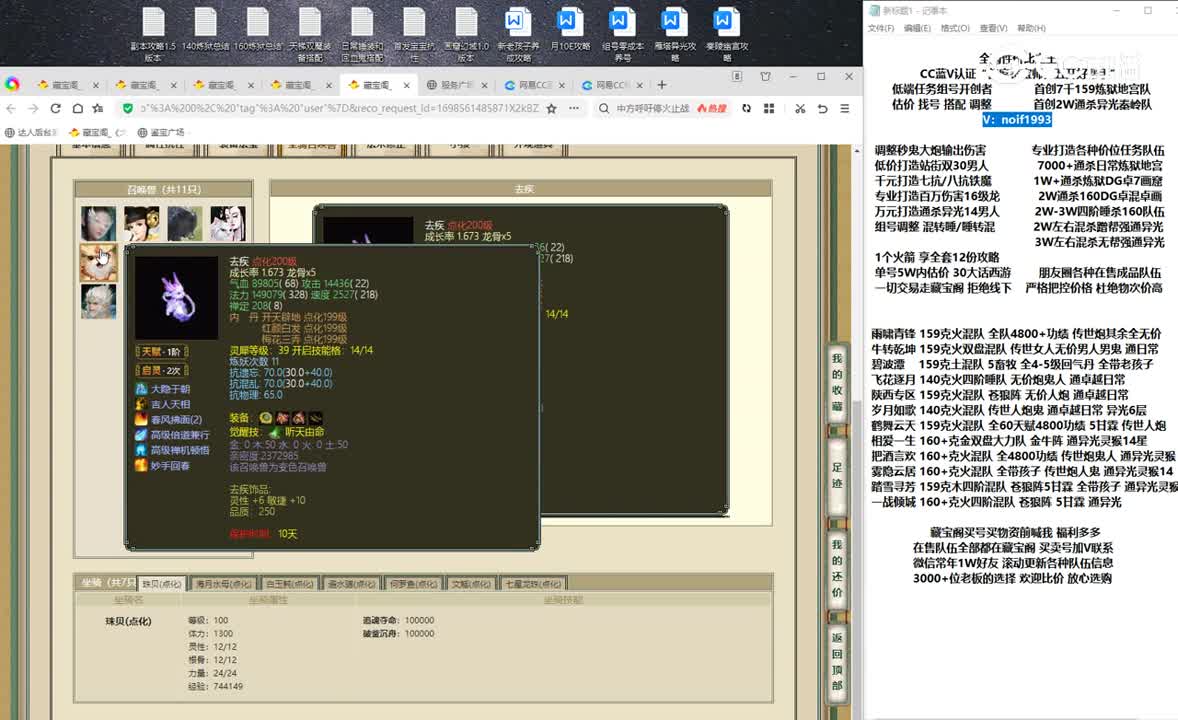Screen dimensions: 1178x720
Task: Switch to the 服务广场 browser tab
Action: [x=457, y=85]
